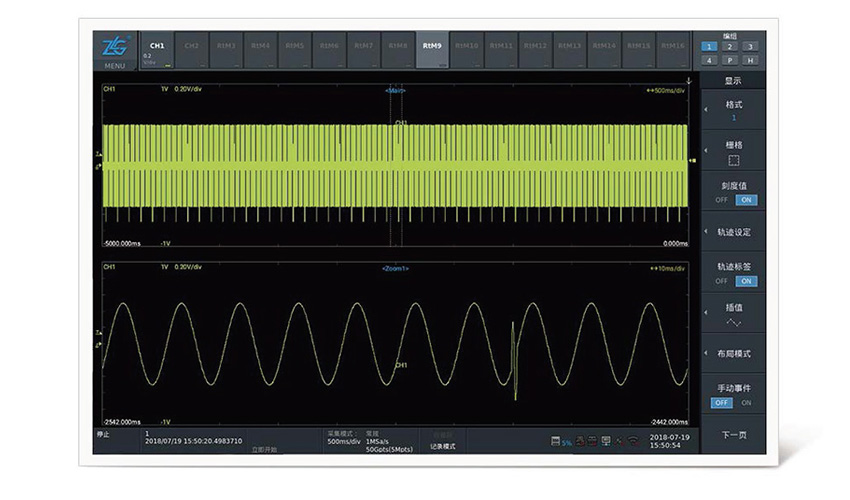Select the RtM11 channel tab
Image resolution: width=850 pixels, height=500 pixels.
(501, 50)
